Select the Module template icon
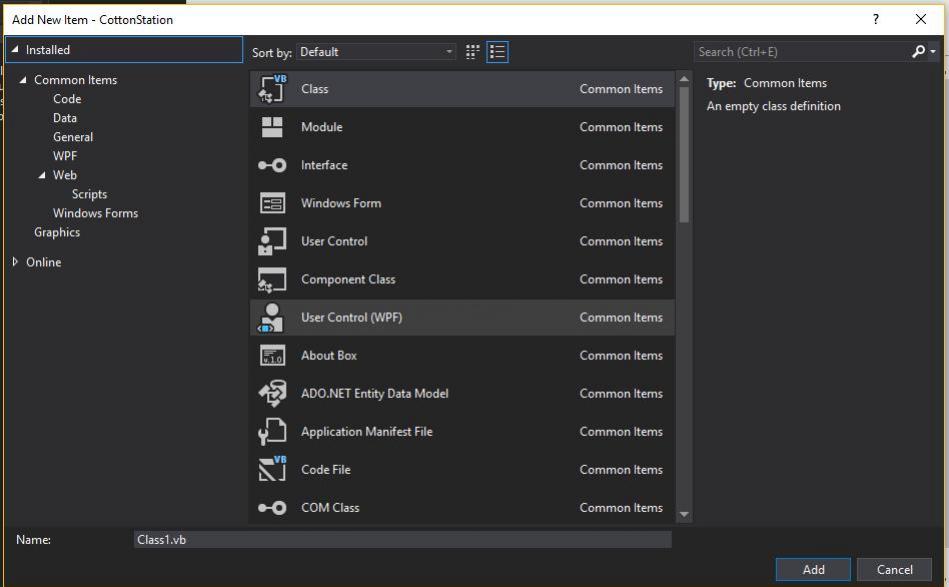This screenshot has width=949, height=587. [272, 127]
